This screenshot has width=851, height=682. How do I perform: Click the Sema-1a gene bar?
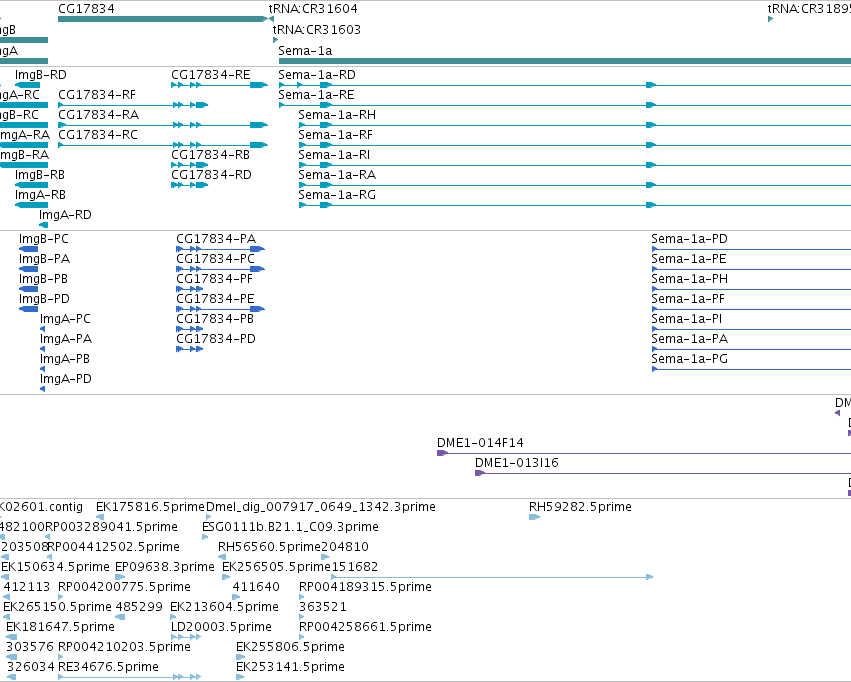(564, 61)
